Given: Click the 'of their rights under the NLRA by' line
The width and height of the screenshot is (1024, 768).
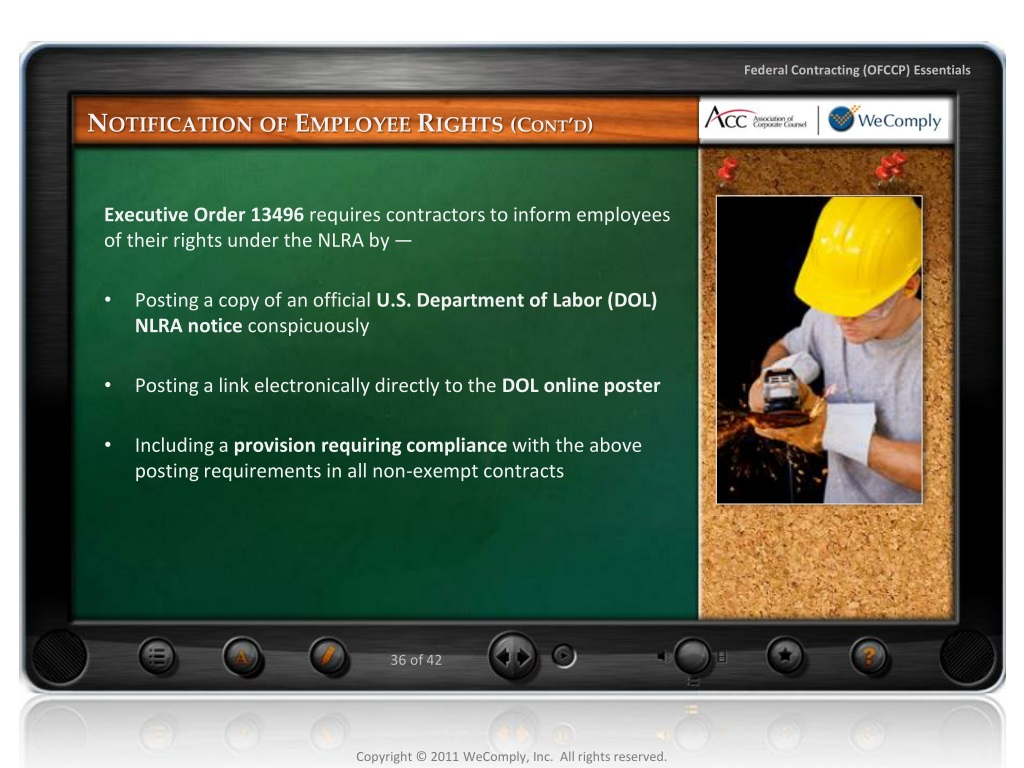Looking at the screenshot, I should click(247, 240).
